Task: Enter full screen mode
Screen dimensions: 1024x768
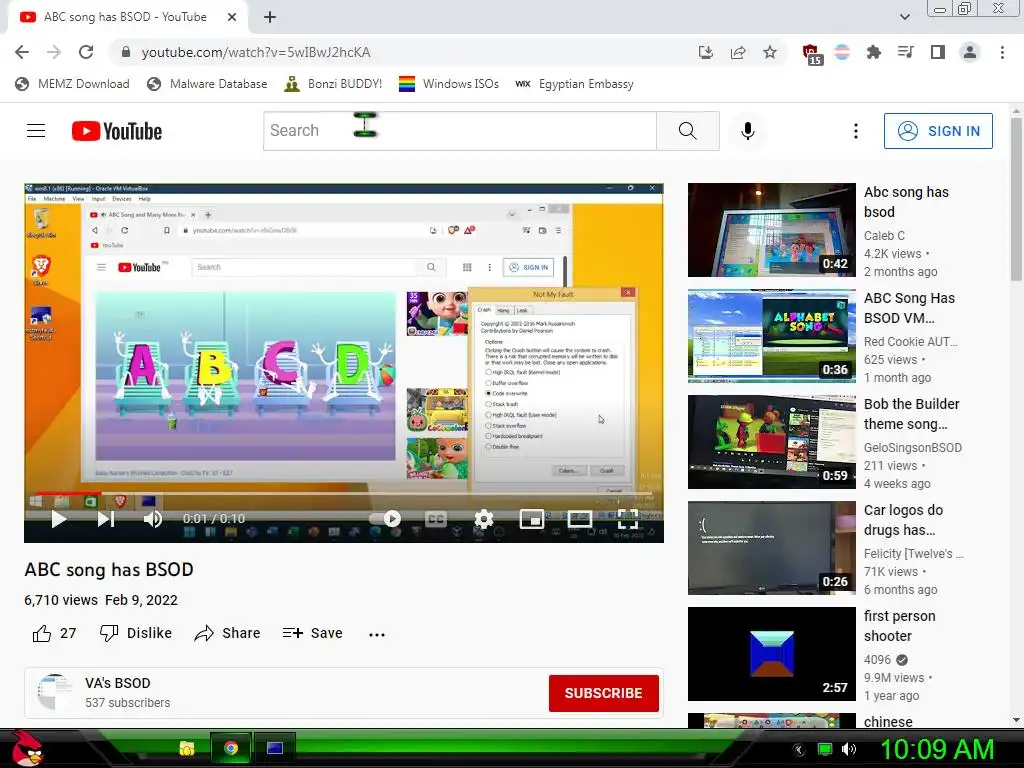Action: [628, 519]
